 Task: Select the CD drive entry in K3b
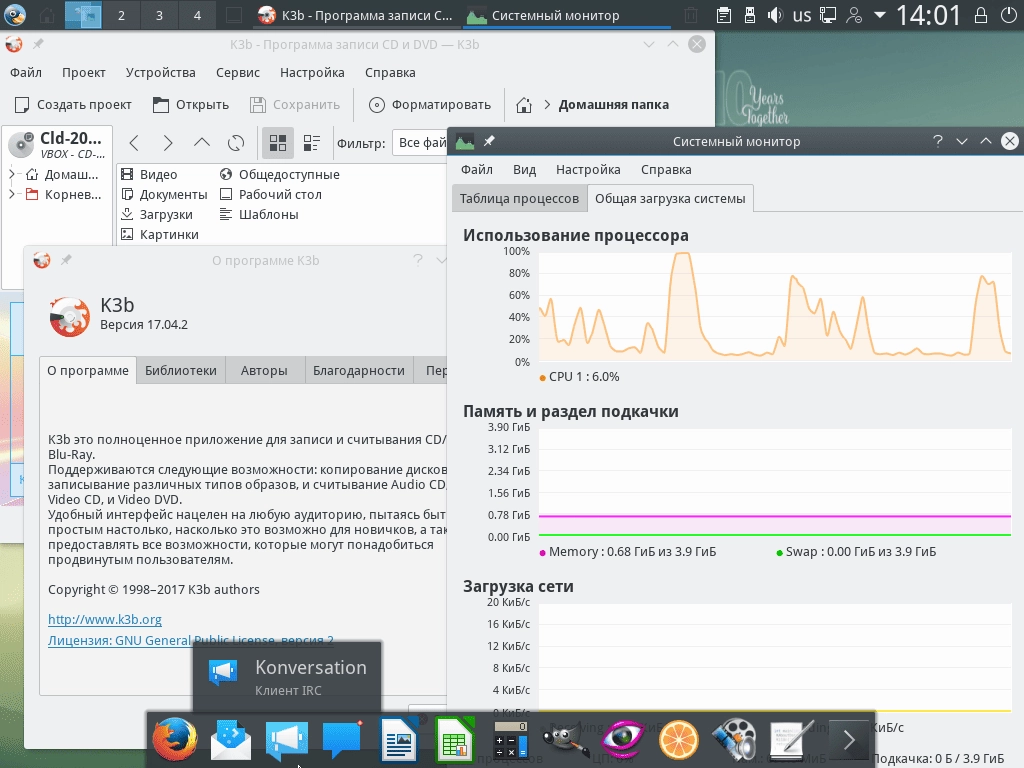click(x=57, y=144)
